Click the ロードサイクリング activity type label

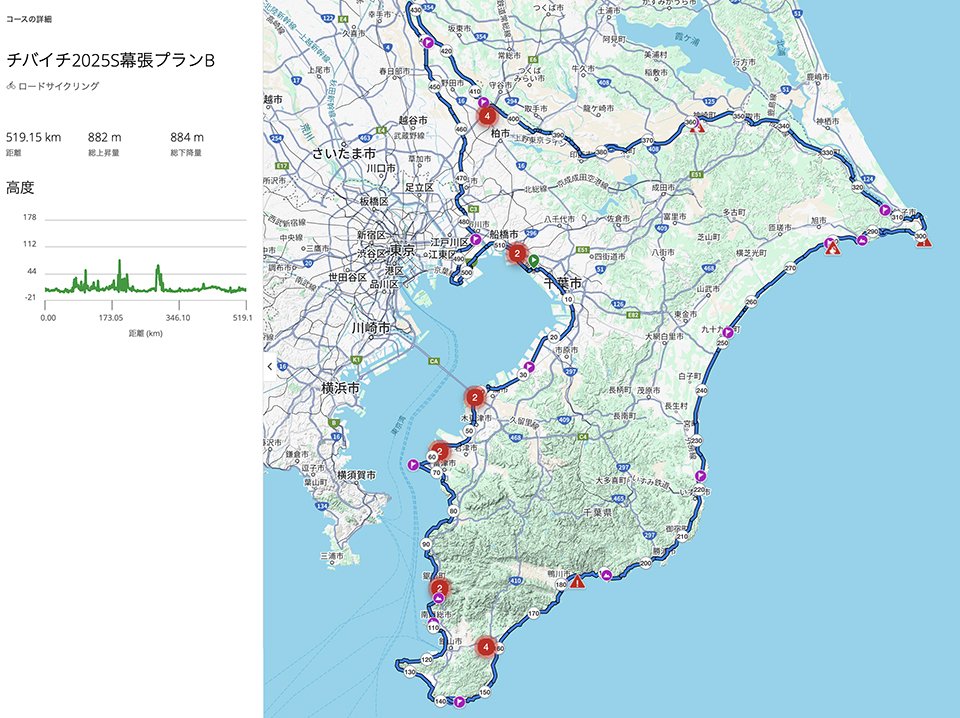(58, 86)
